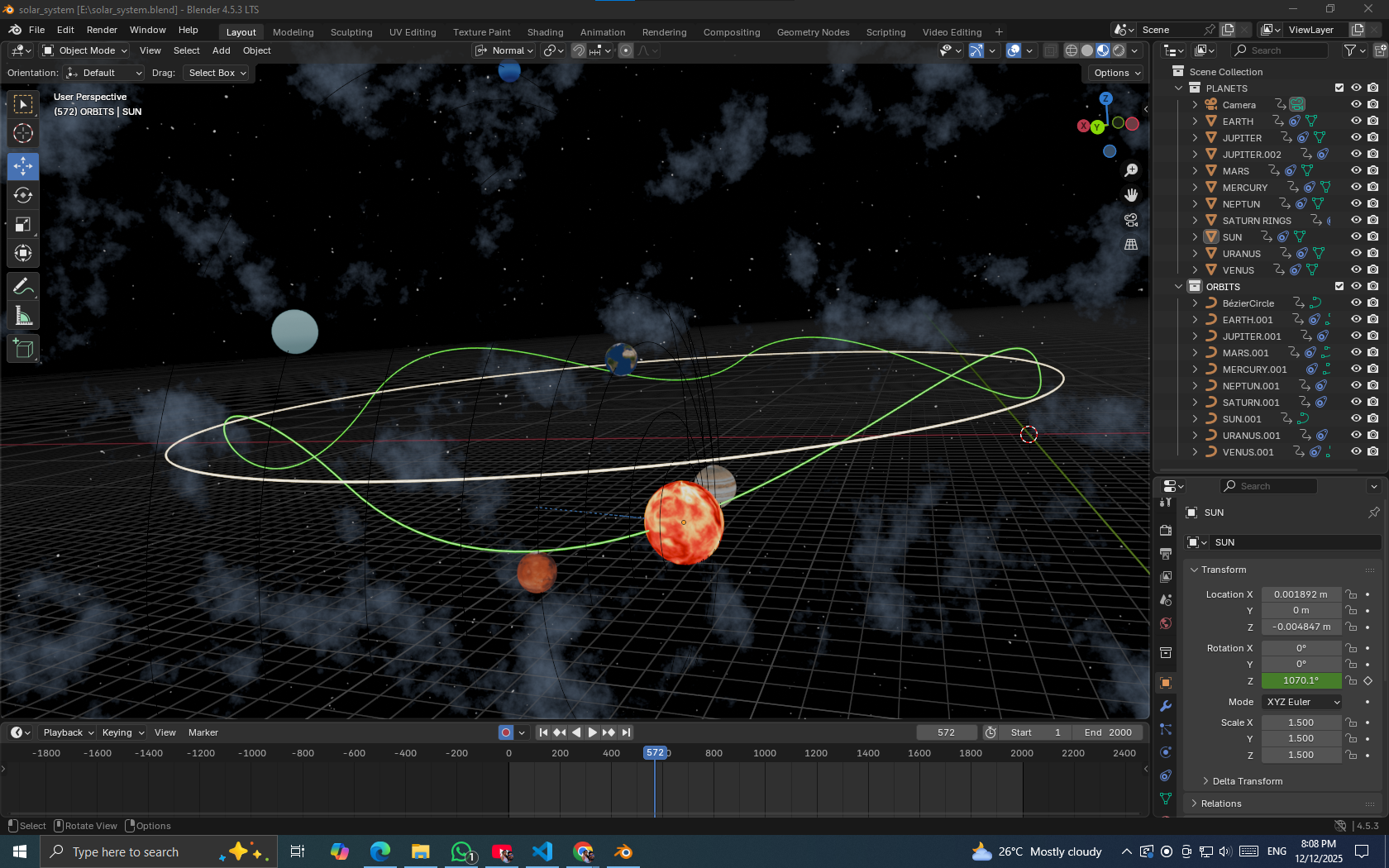Screen dimensions: 1389x868
Task: Activate the Scale tool
Action: pyautogui.click(x=22, y=224)
